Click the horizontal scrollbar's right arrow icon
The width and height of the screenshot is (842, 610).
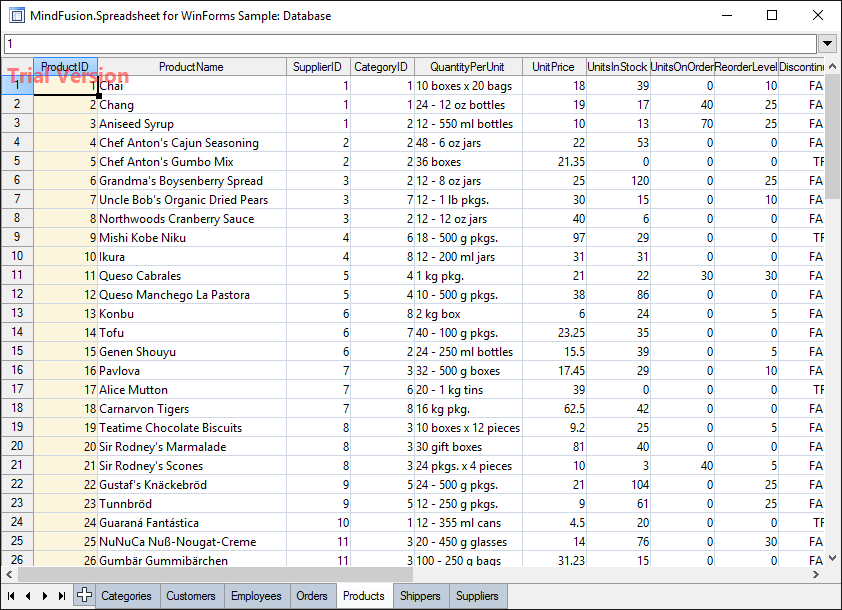pos(817,574)
